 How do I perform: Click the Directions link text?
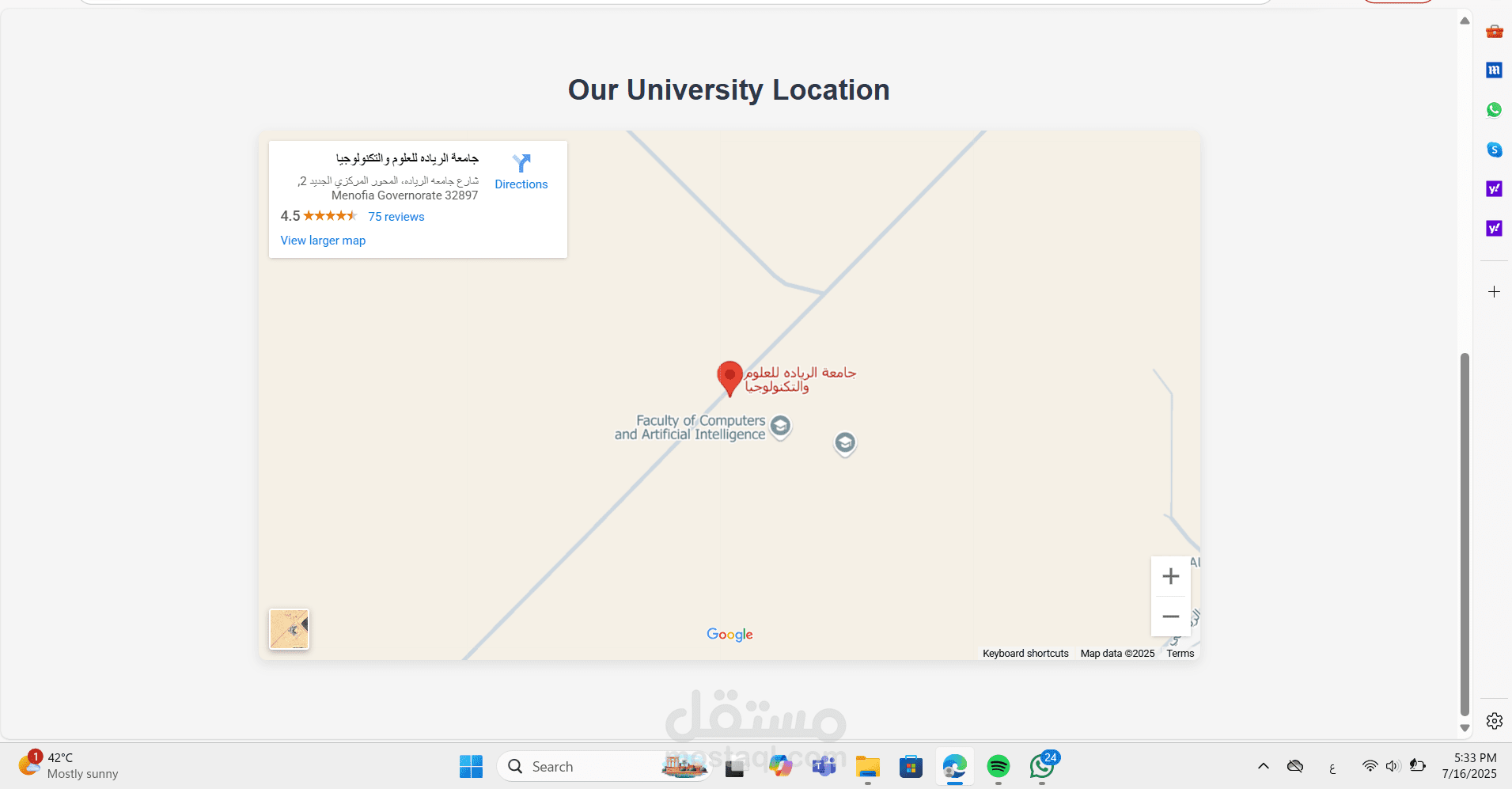pyautogui.click(x=521, y=184)
